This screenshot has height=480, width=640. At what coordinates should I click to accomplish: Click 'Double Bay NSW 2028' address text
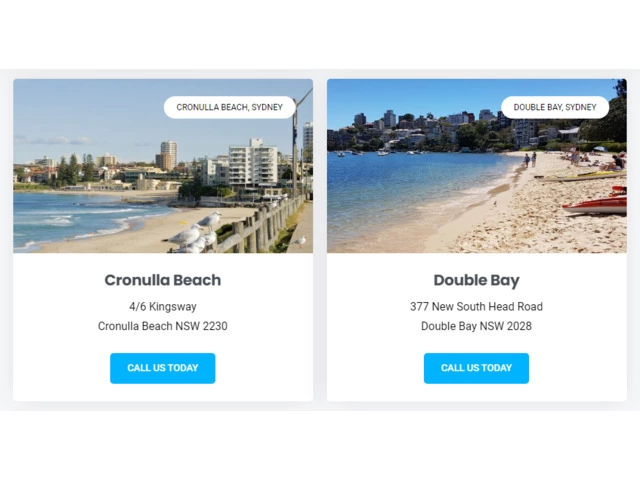tap(476, 326)
